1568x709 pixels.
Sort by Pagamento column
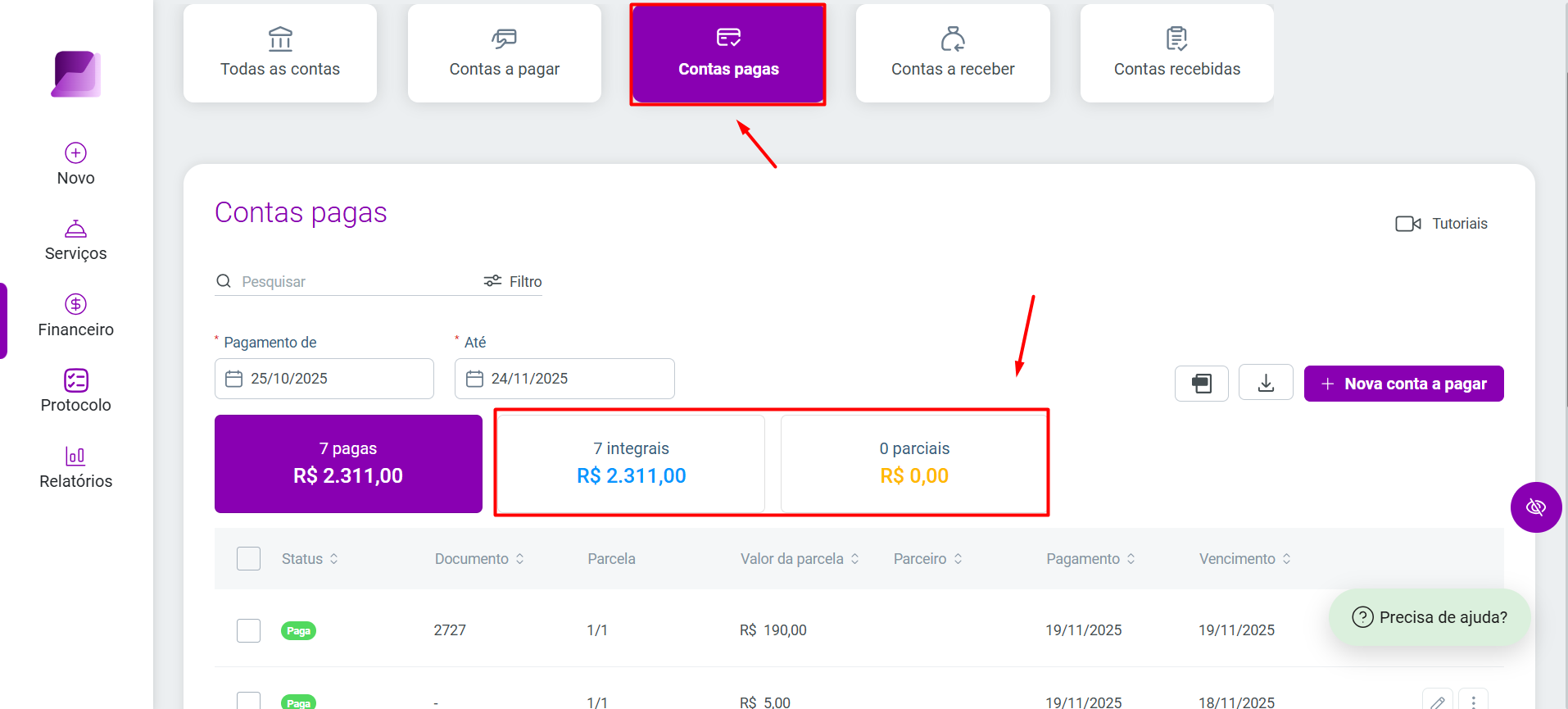coord(1090,559)
